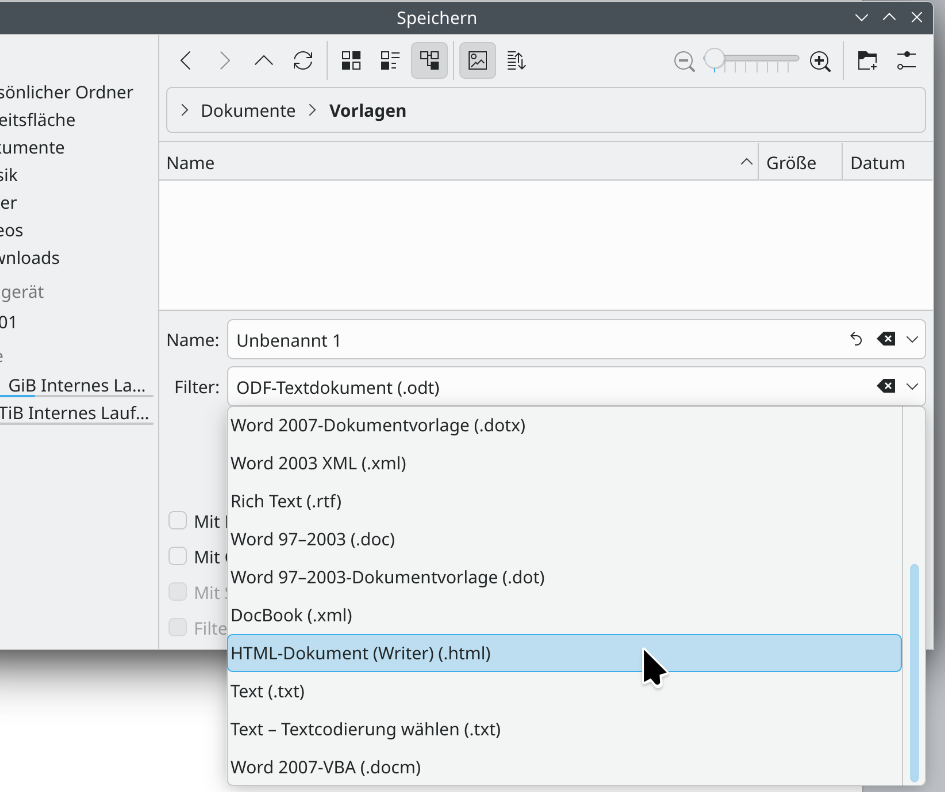945x792 pixels.
Task: Go up to the parent folder
Action: point(264,61)
